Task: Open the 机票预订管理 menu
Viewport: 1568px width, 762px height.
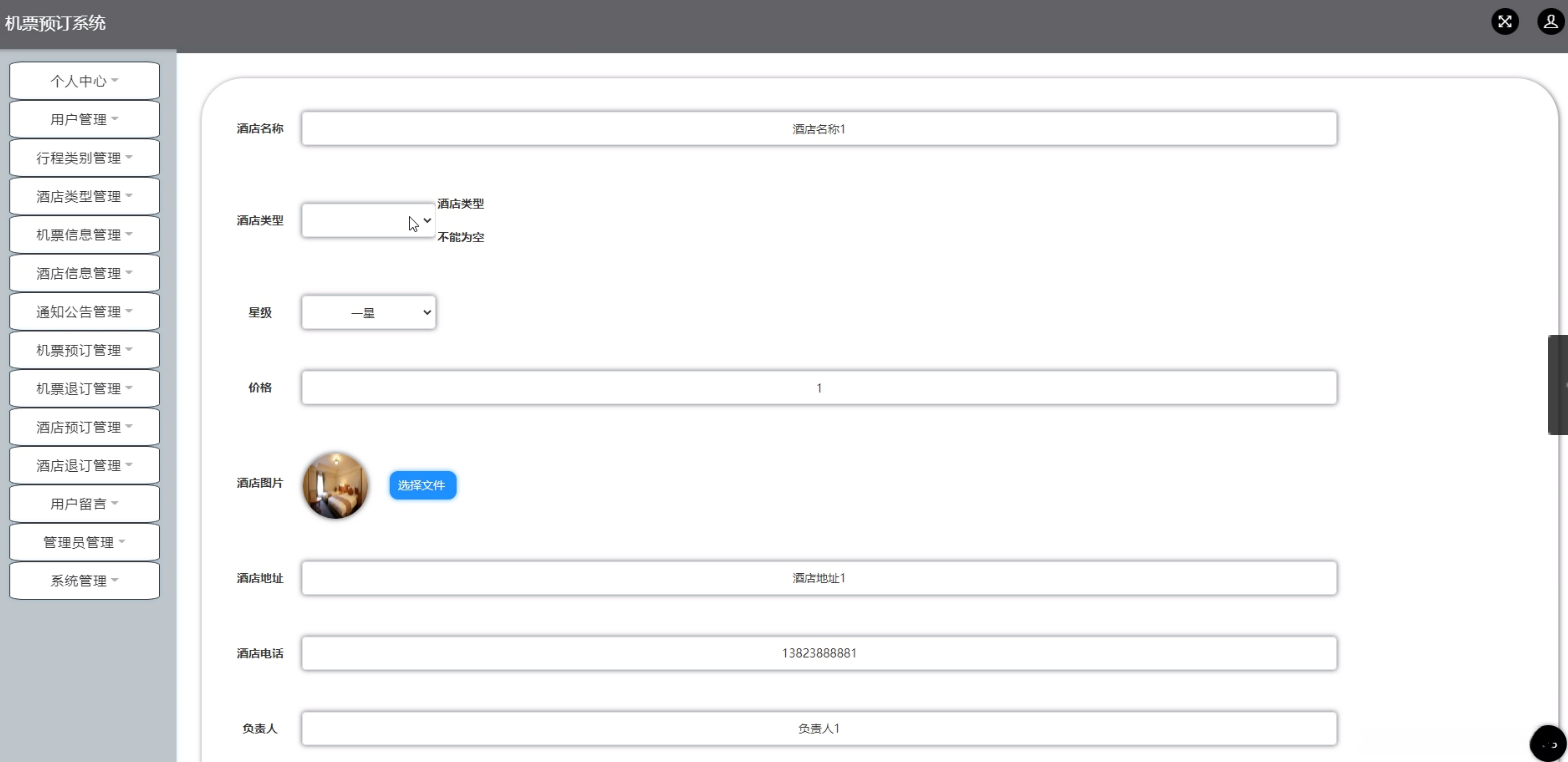Action: 84,350
